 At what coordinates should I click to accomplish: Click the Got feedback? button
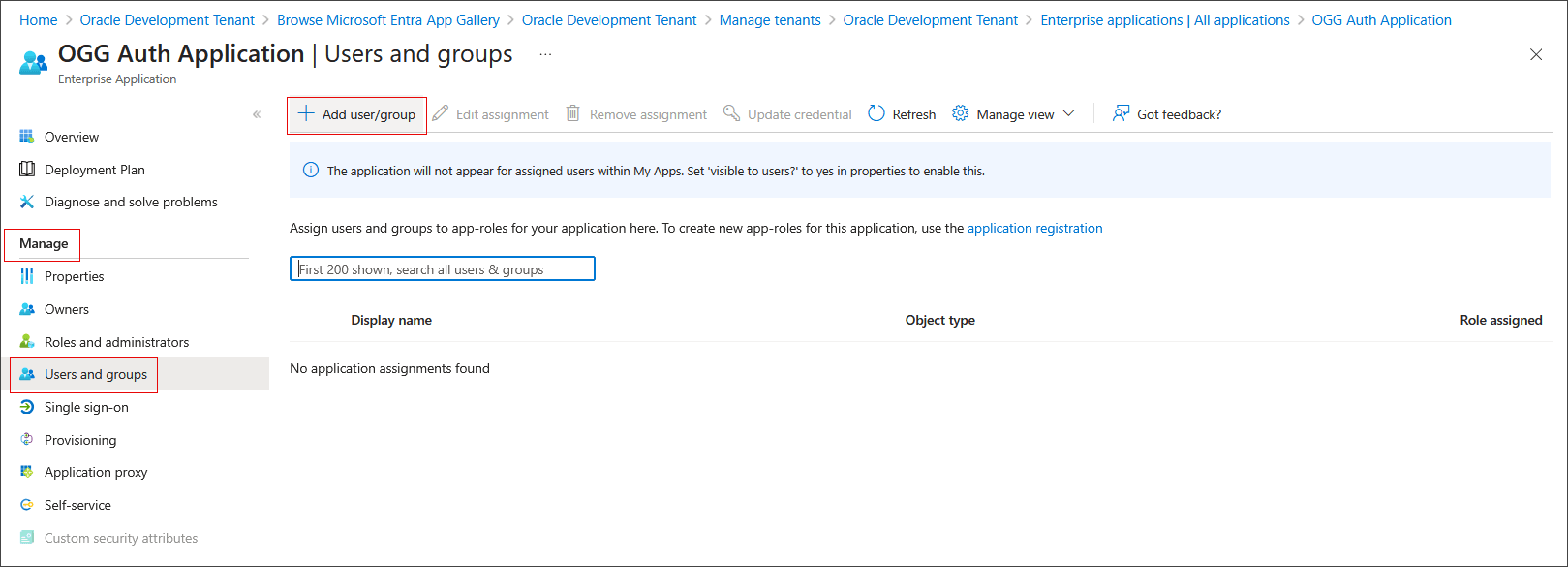coord(1167,113)
